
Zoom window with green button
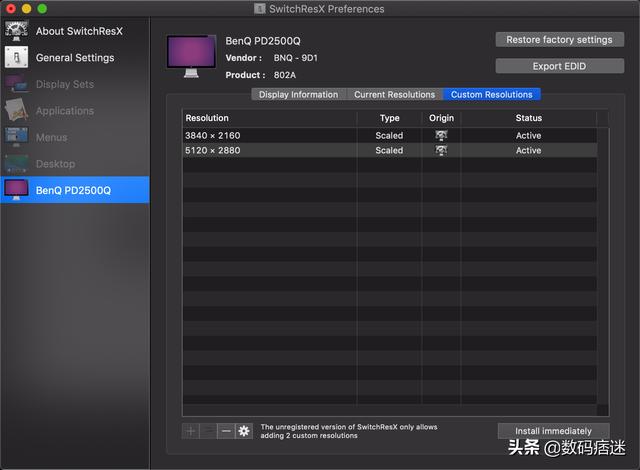coord(42,9)
